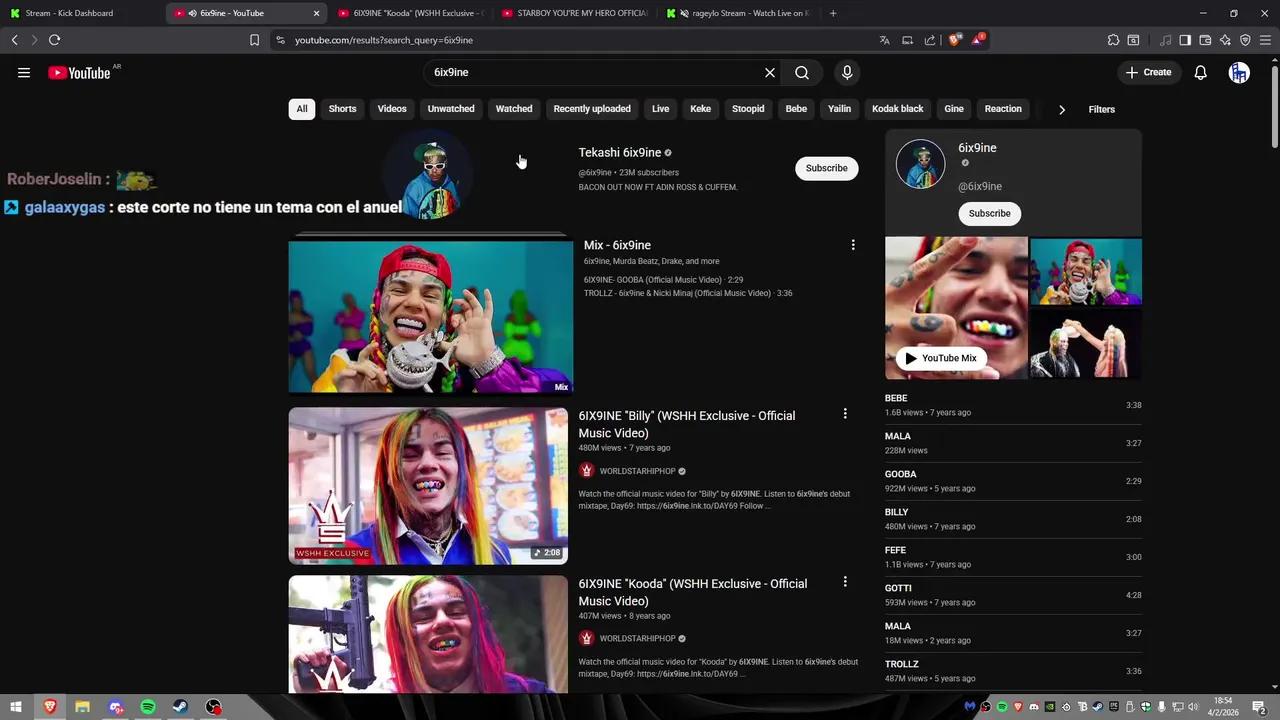Screen dimensions: 1280x720
Task: Open the translate page icon
Action: click(884, 40)
